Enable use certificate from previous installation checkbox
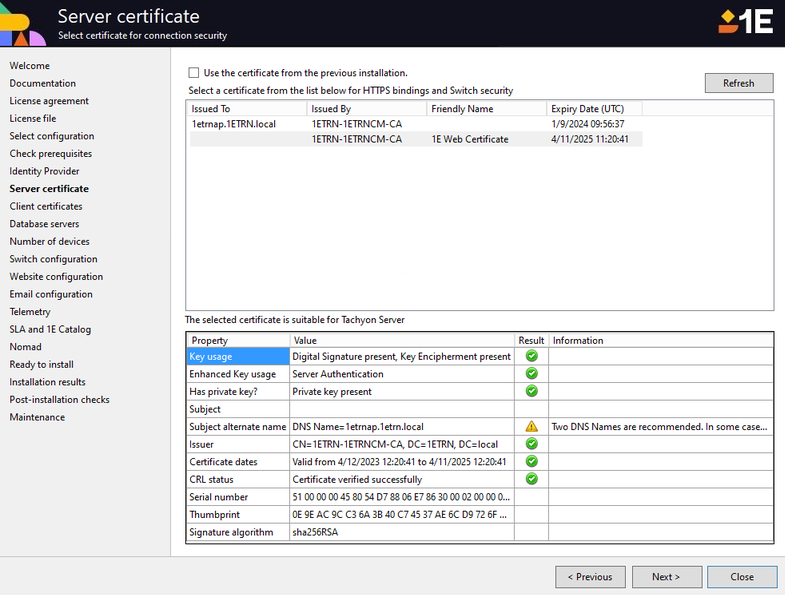Screen dimensions: 785x595 click(194, 73)
